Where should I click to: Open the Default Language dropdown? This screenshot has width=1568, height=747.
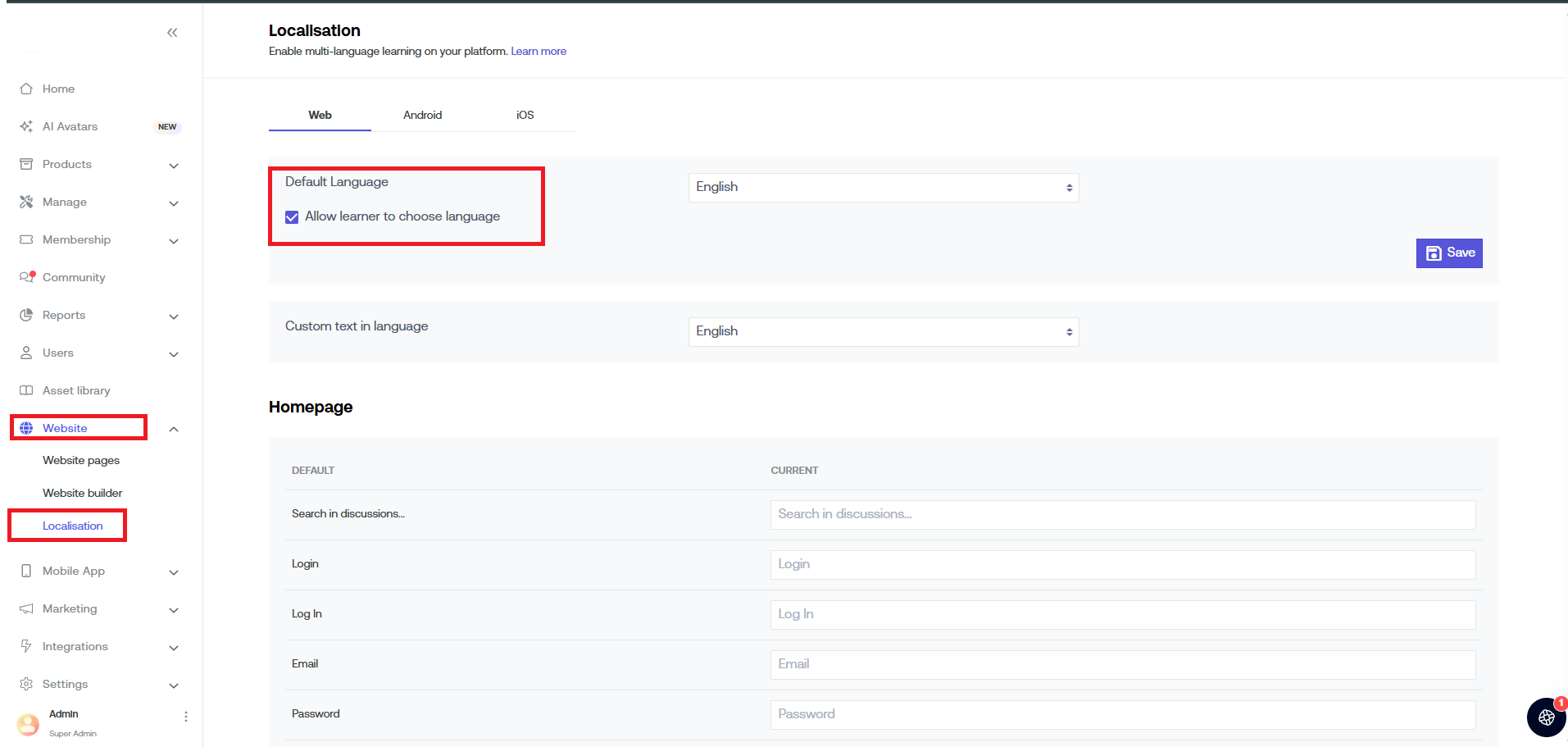pos(883,188)
